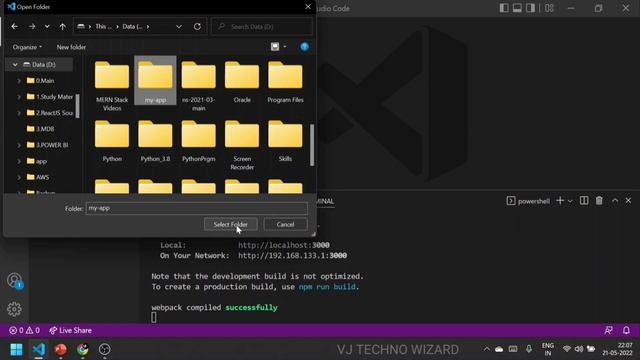Screen dimensions: 640x360
Task: Toggle VS Code primary side bar layout
Action: tap(504, 8)
